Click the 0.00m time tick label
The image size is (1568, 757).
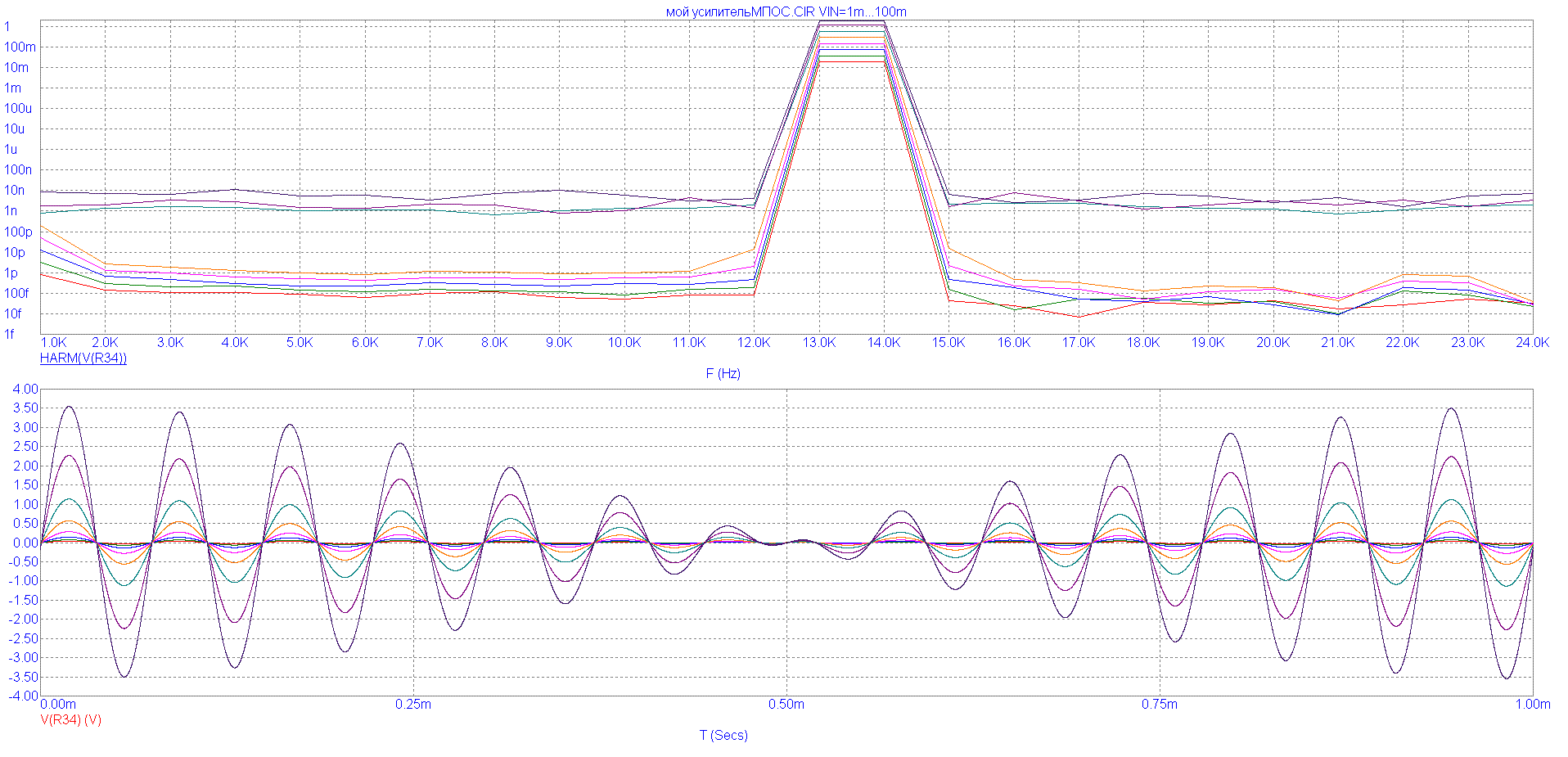click(x=58, y=704)
